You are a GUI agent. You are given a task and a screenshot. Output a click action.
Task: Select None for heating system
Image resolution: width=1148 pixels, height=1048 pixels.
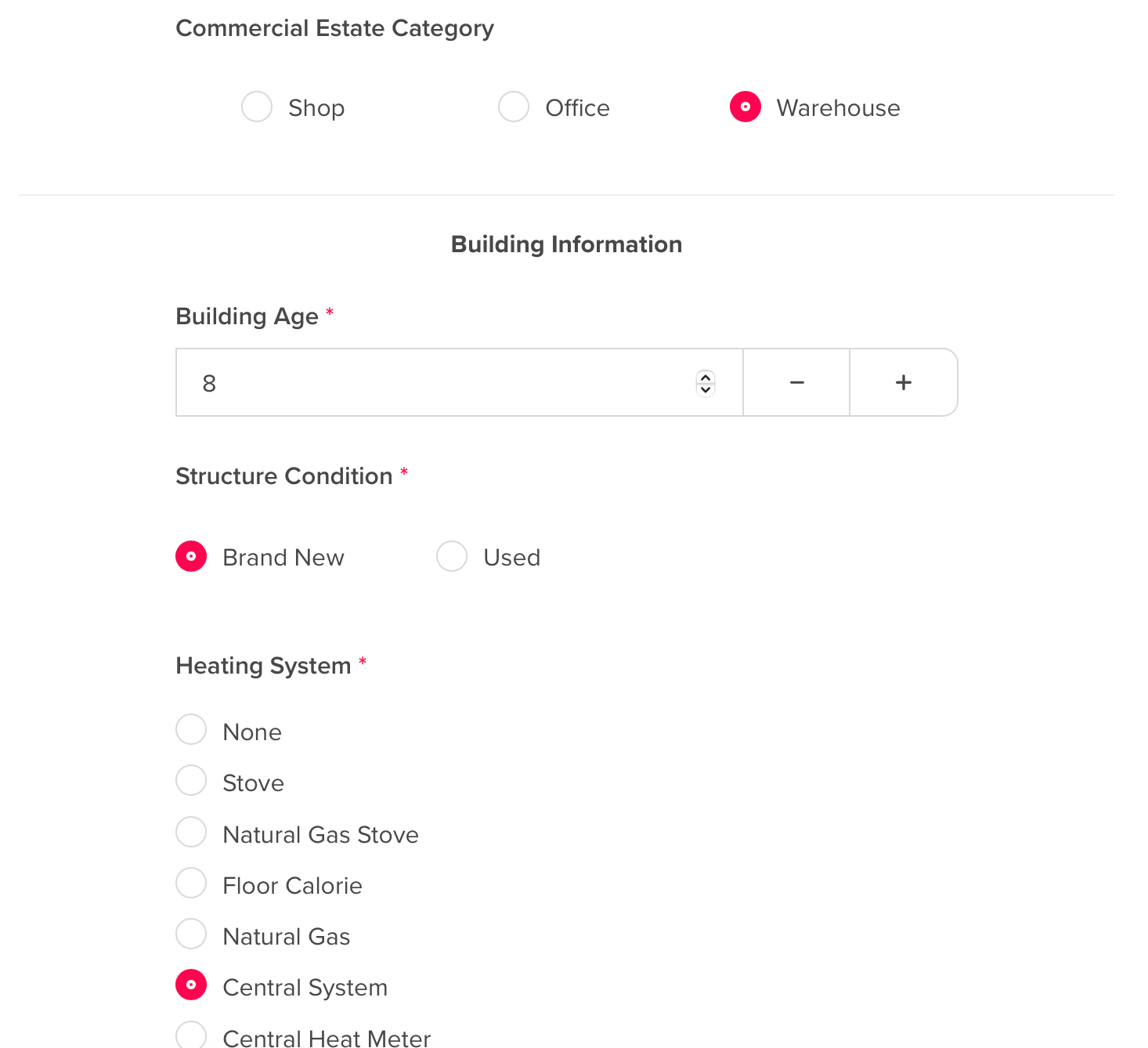[191, 730]
